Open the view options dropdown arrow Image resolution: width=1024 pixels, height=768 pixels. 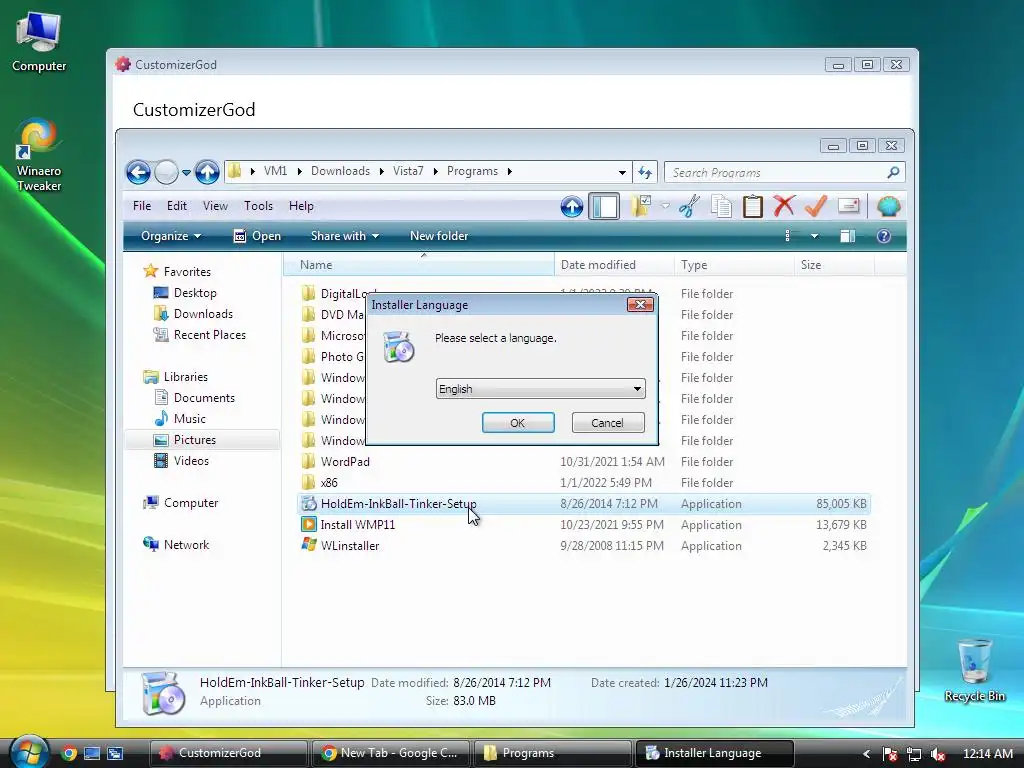click(x=814, y=236)
